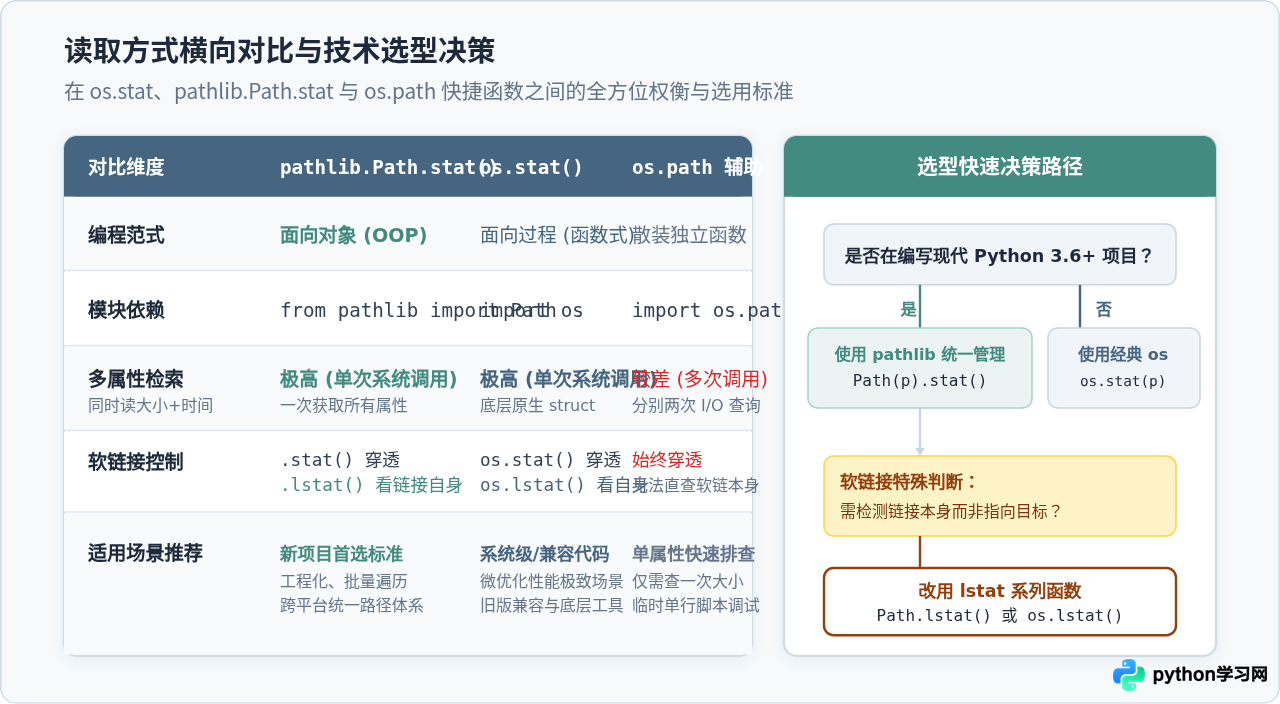Click the 面向对象 (OOP) cell
Screen dimensions: 1280x704
pyautogui.click(x=354, y=235)
